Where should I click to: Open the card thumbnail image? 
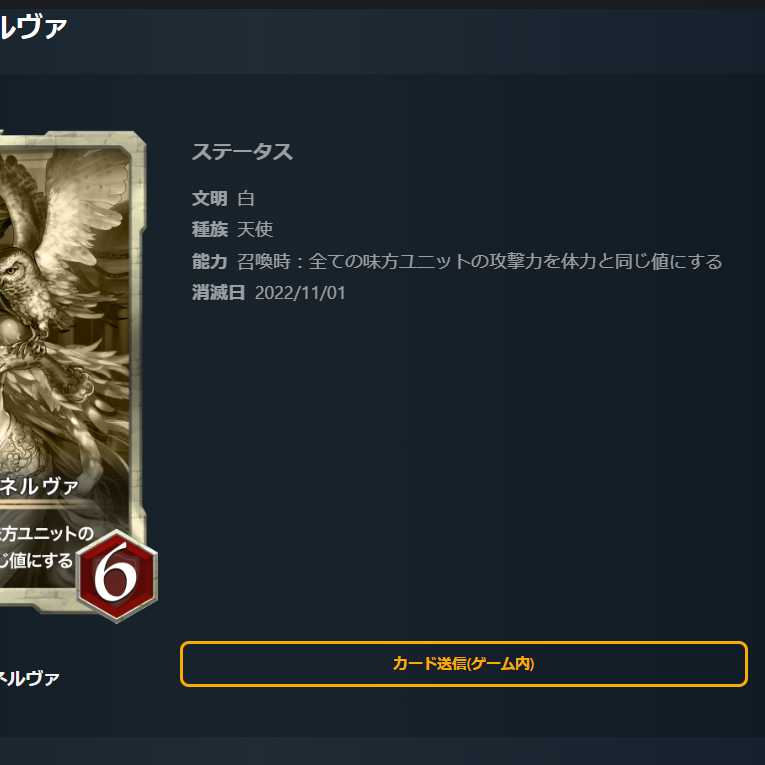coord(73,373)
